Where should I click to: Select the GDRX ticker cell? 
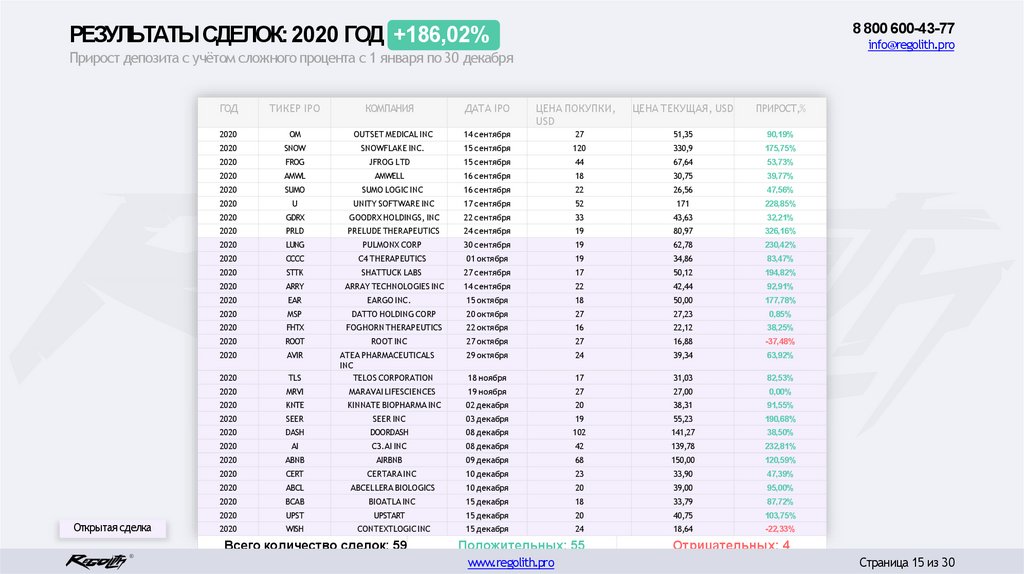(x=295, y=217)
